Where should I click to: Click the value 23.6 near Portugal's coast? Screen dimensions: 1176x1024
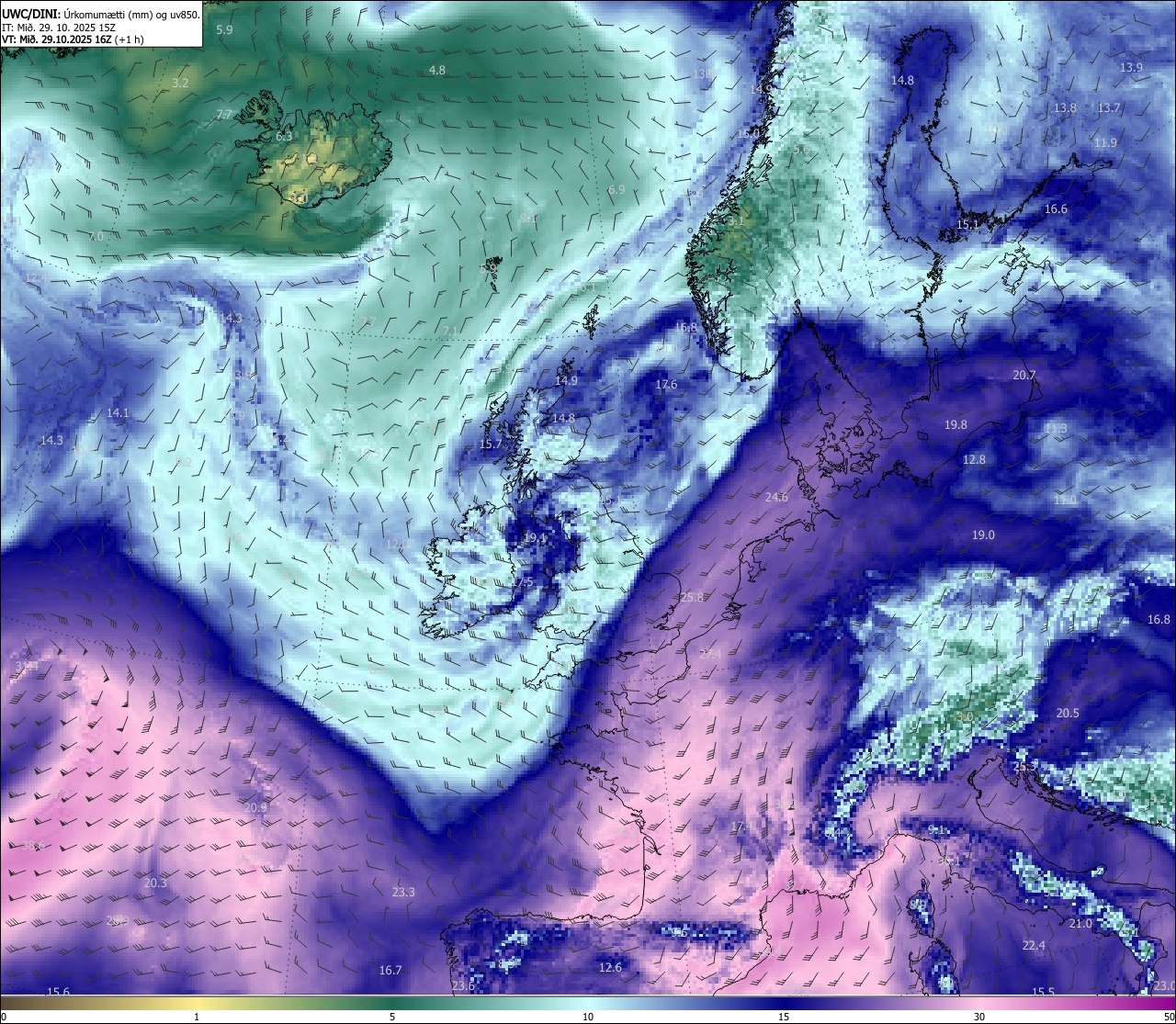click(463, 986)
